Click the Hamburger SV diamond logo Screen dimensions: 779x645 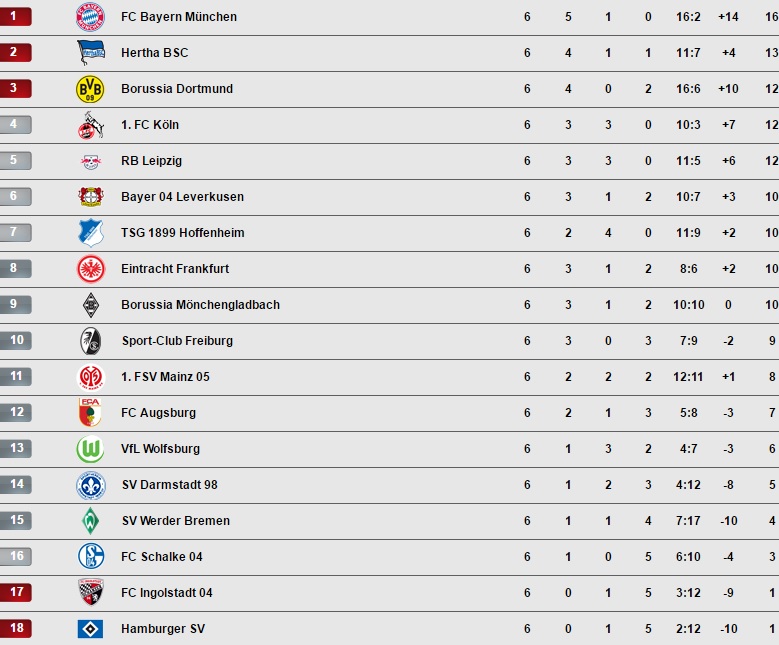coord(90,629)
